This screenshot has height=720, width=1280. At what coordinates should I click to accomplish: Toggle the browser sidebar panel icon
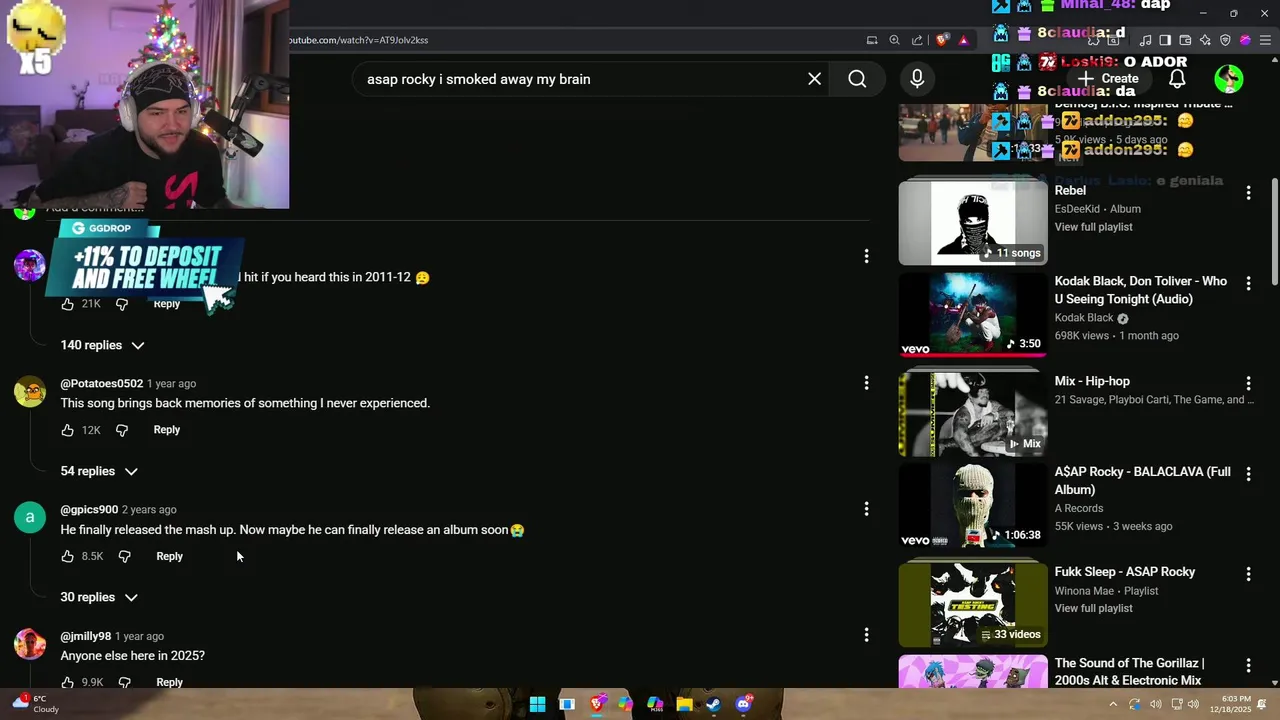1165,40
